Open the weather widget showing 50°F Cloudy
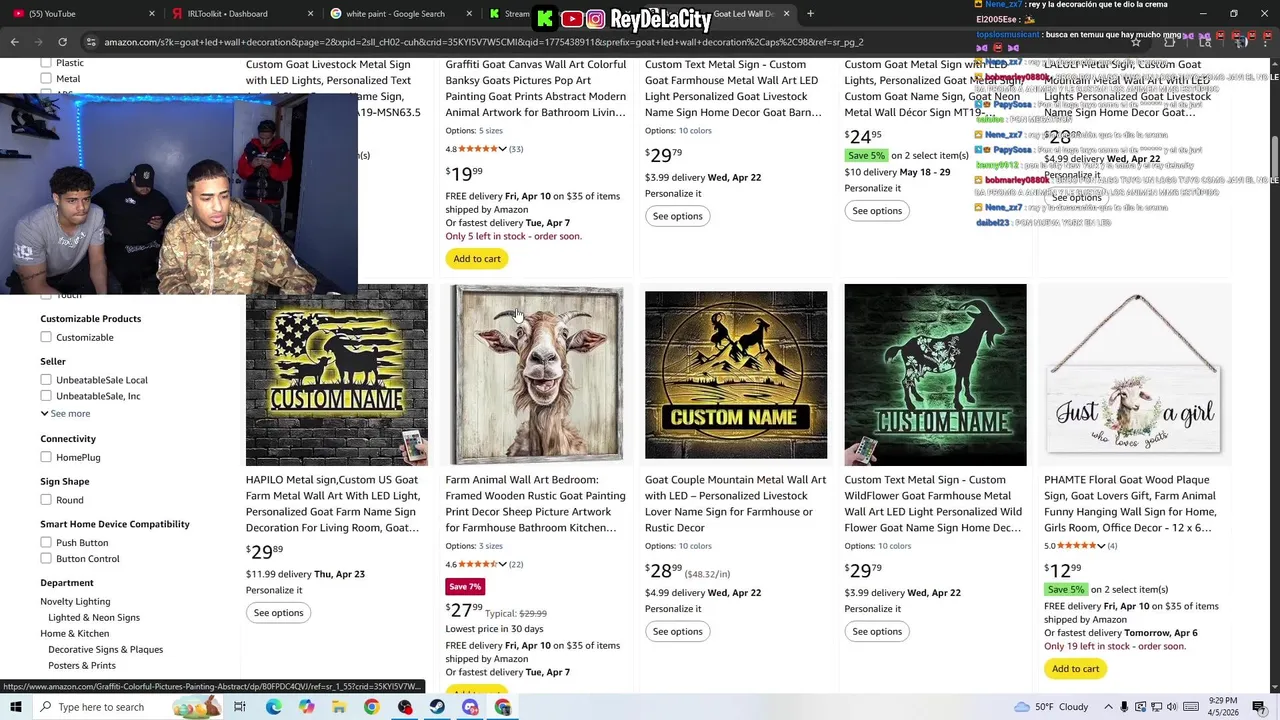The image size is (1280, 720). coord(1051,707)
